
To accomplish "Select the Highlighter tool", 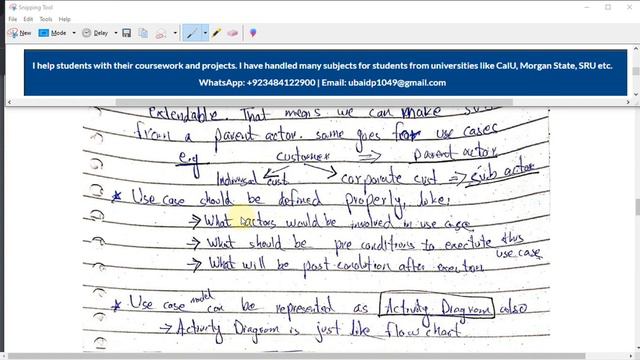I will tap(217, 33).
